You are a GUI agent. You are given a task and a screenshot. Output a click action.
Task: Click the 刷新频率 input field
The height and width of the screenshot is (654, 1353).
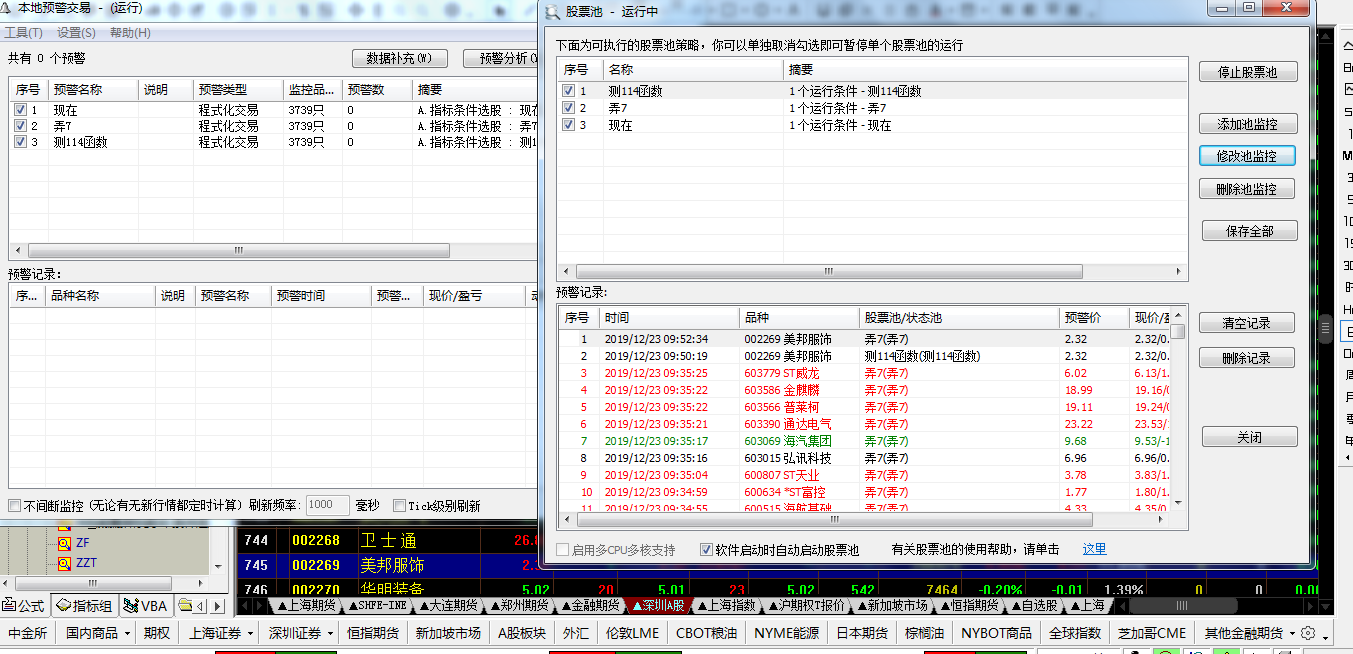tap(327, 506)
